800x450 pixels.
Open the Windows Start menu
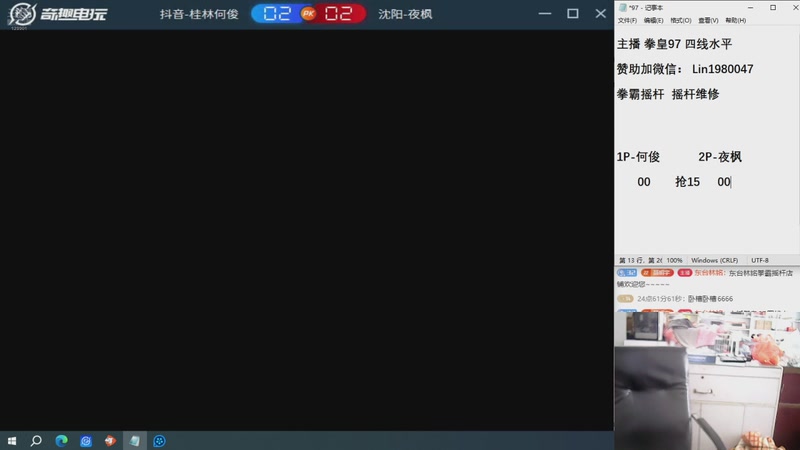12,440
